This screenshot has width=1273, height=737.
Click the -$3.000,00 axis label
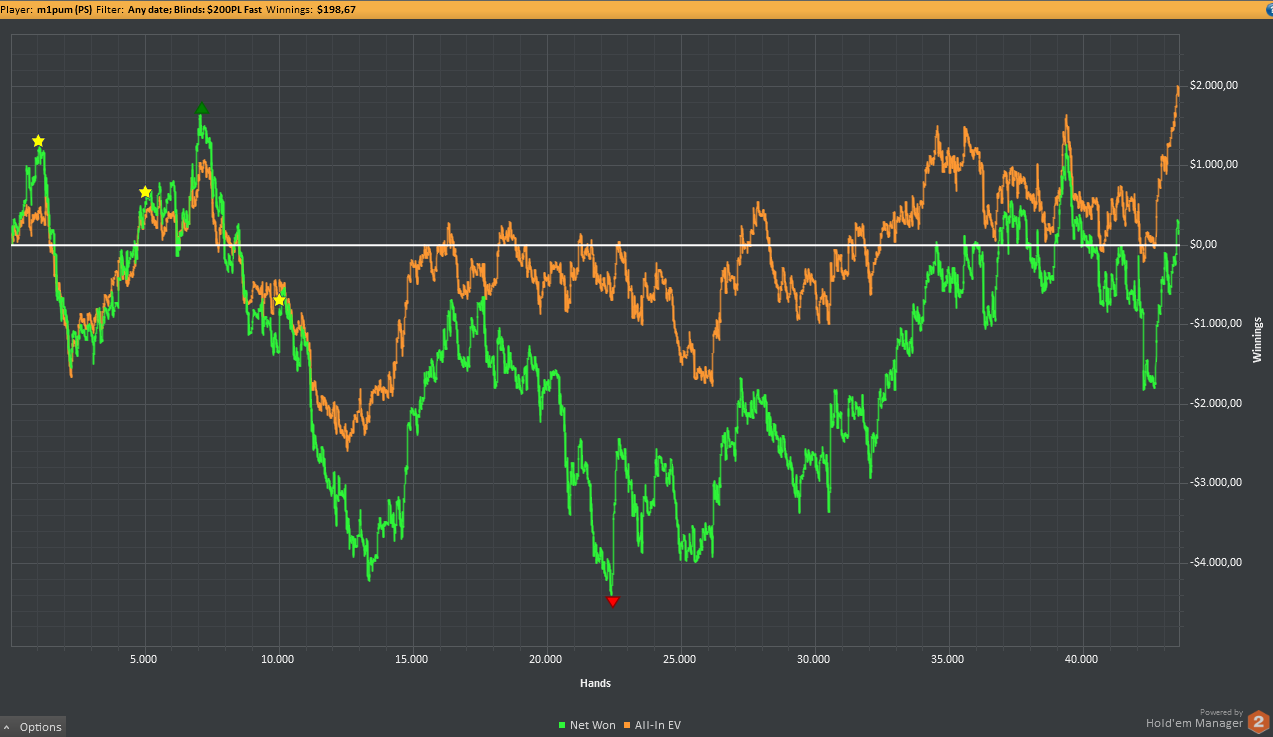[1217, 482]
